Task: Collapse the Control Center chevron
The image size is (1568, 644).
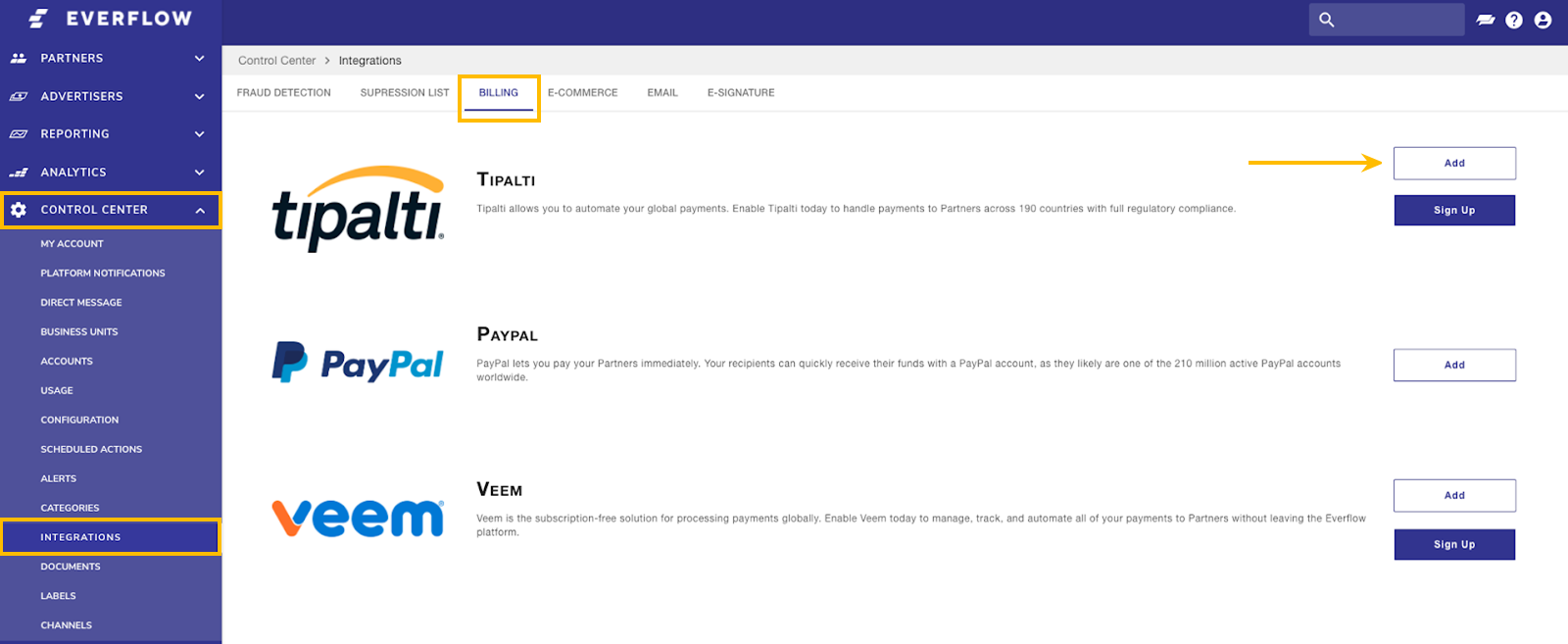Action: (200, 210)
